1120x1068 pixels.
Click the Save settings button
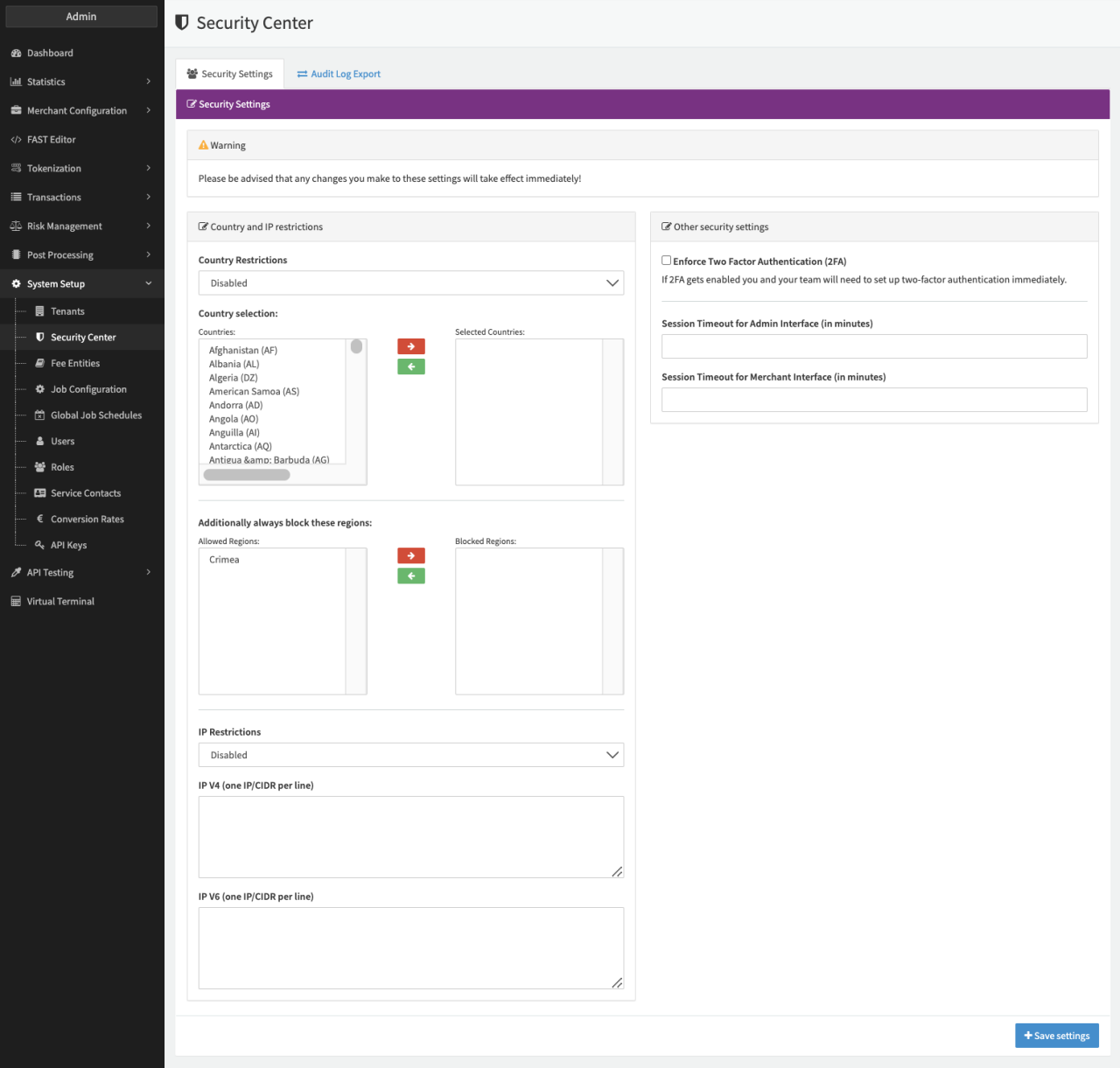tap(1056, 1036)
